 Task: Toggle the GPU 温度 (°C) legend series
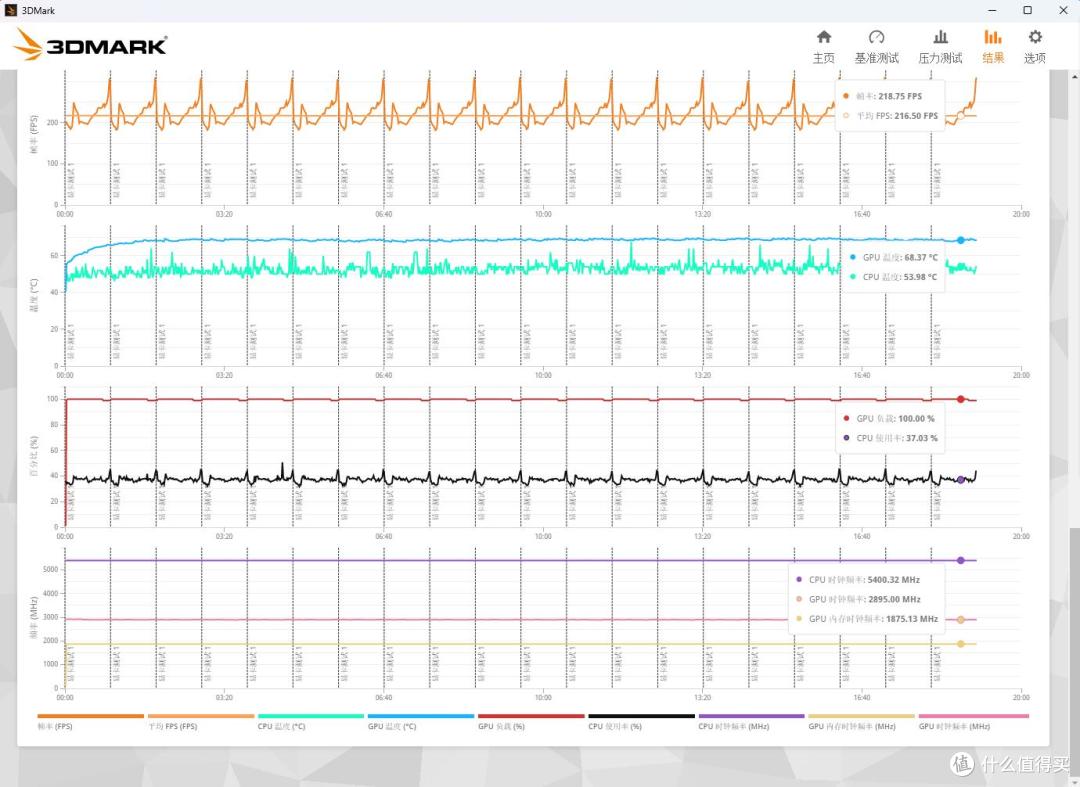(421, 722)
